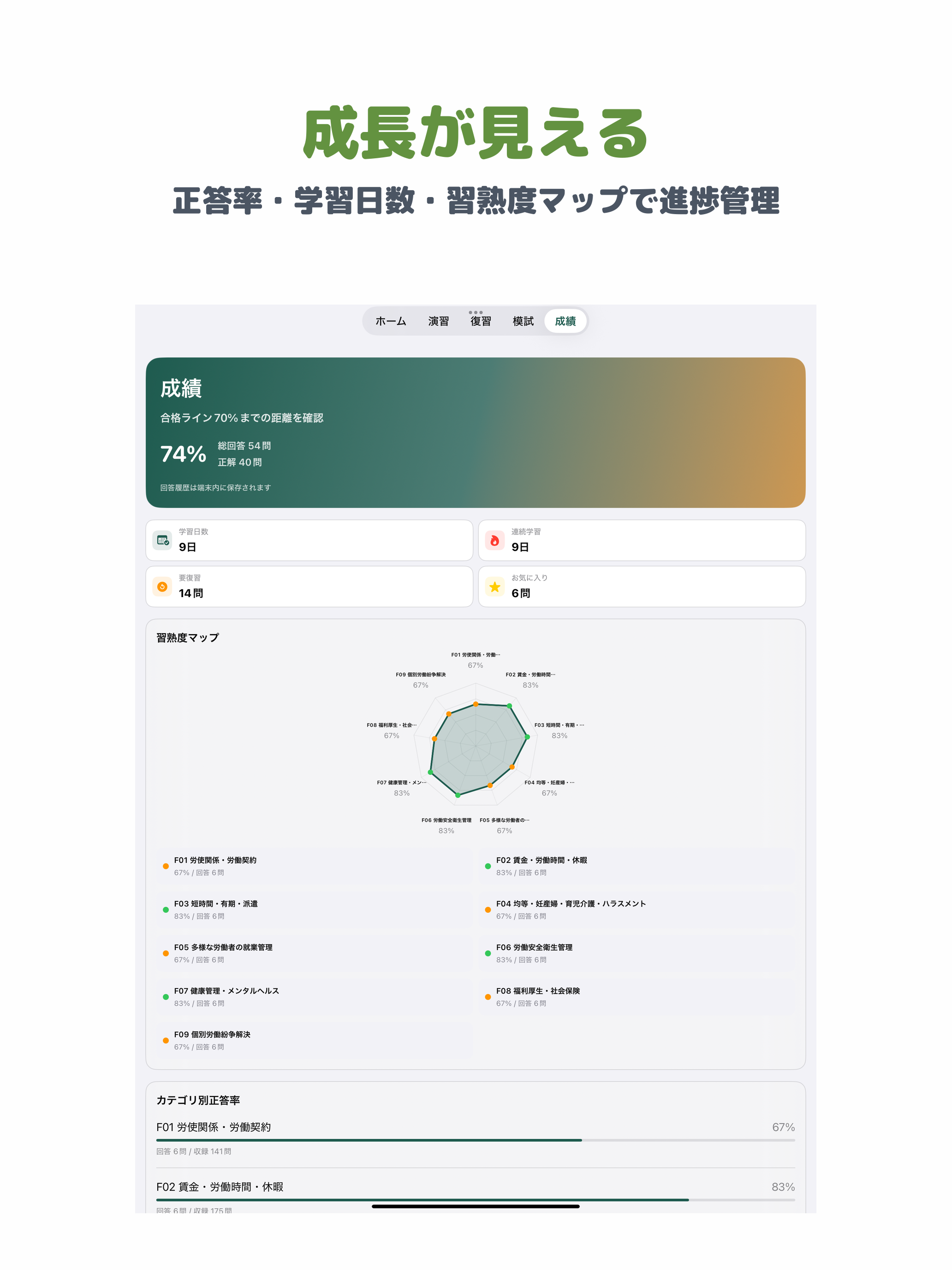The image size is (952, 1270).
Task: Click the F03 短時間 radar chart label
Action: point(559,725)
